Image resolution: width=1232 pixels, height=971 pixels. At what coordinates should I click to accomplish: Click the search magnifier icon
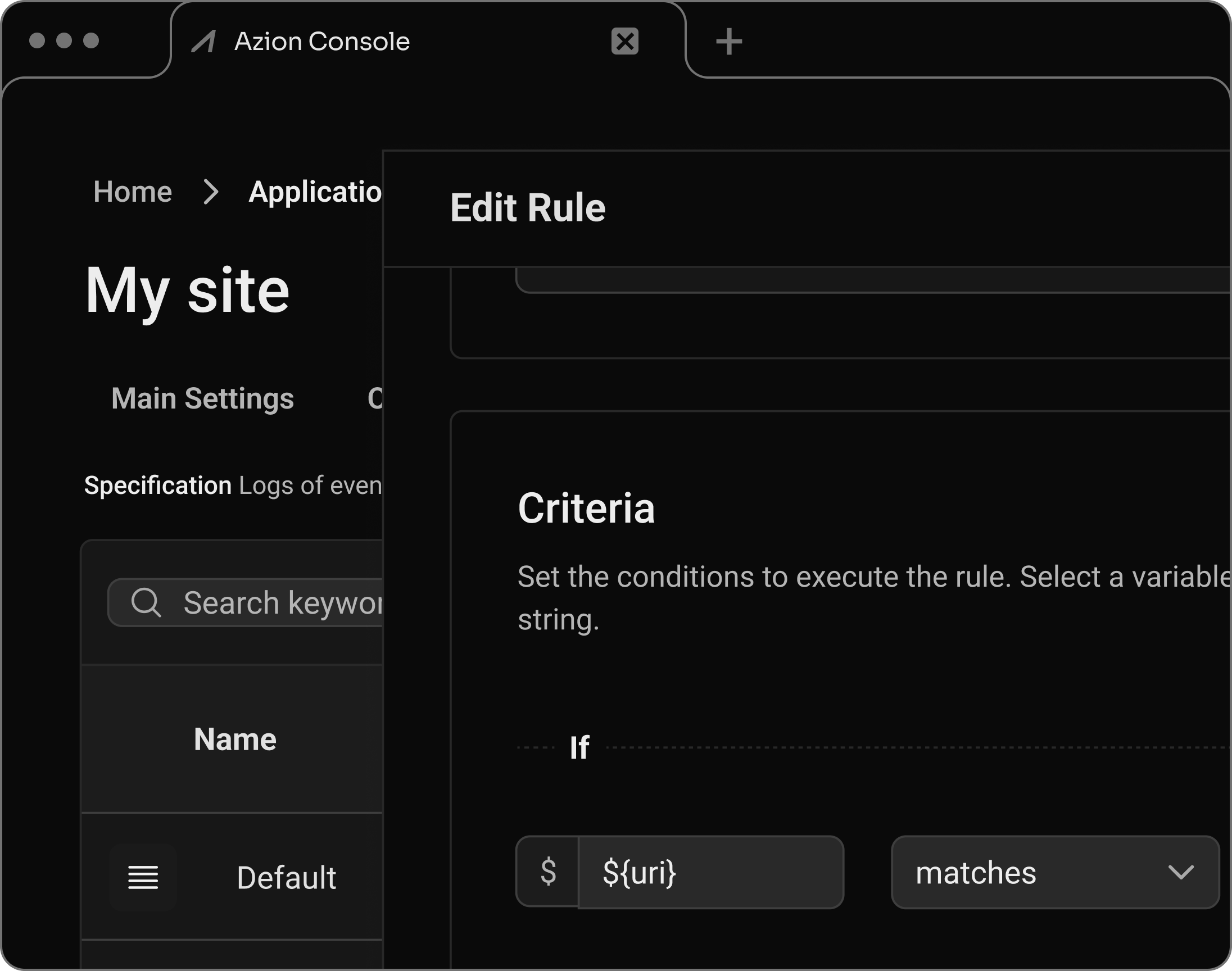146,602
